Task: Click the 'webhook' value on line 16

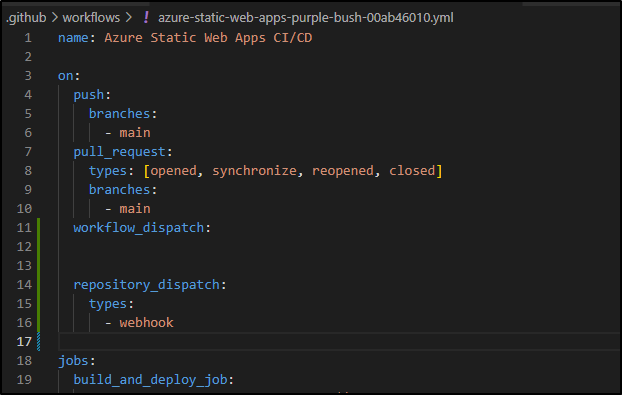Action: coord(146,323)
